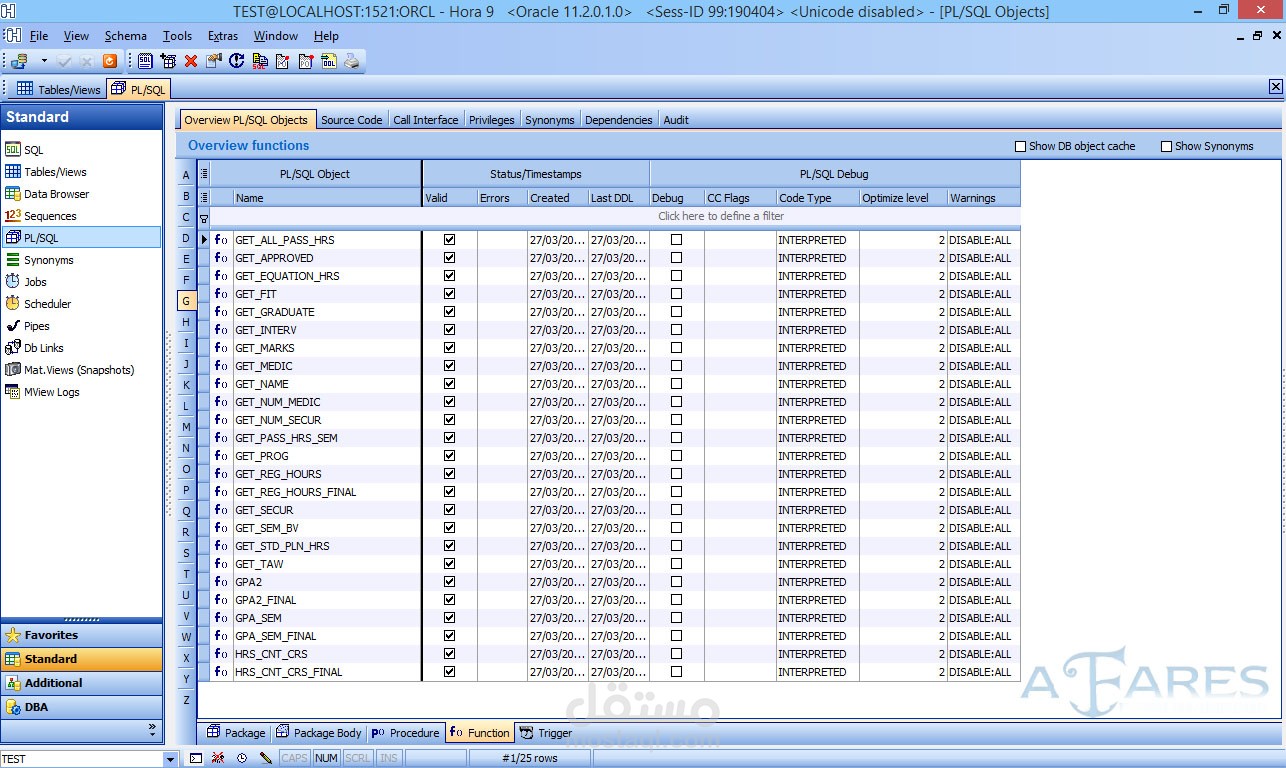Click the red X delete icon

[191, 61]
